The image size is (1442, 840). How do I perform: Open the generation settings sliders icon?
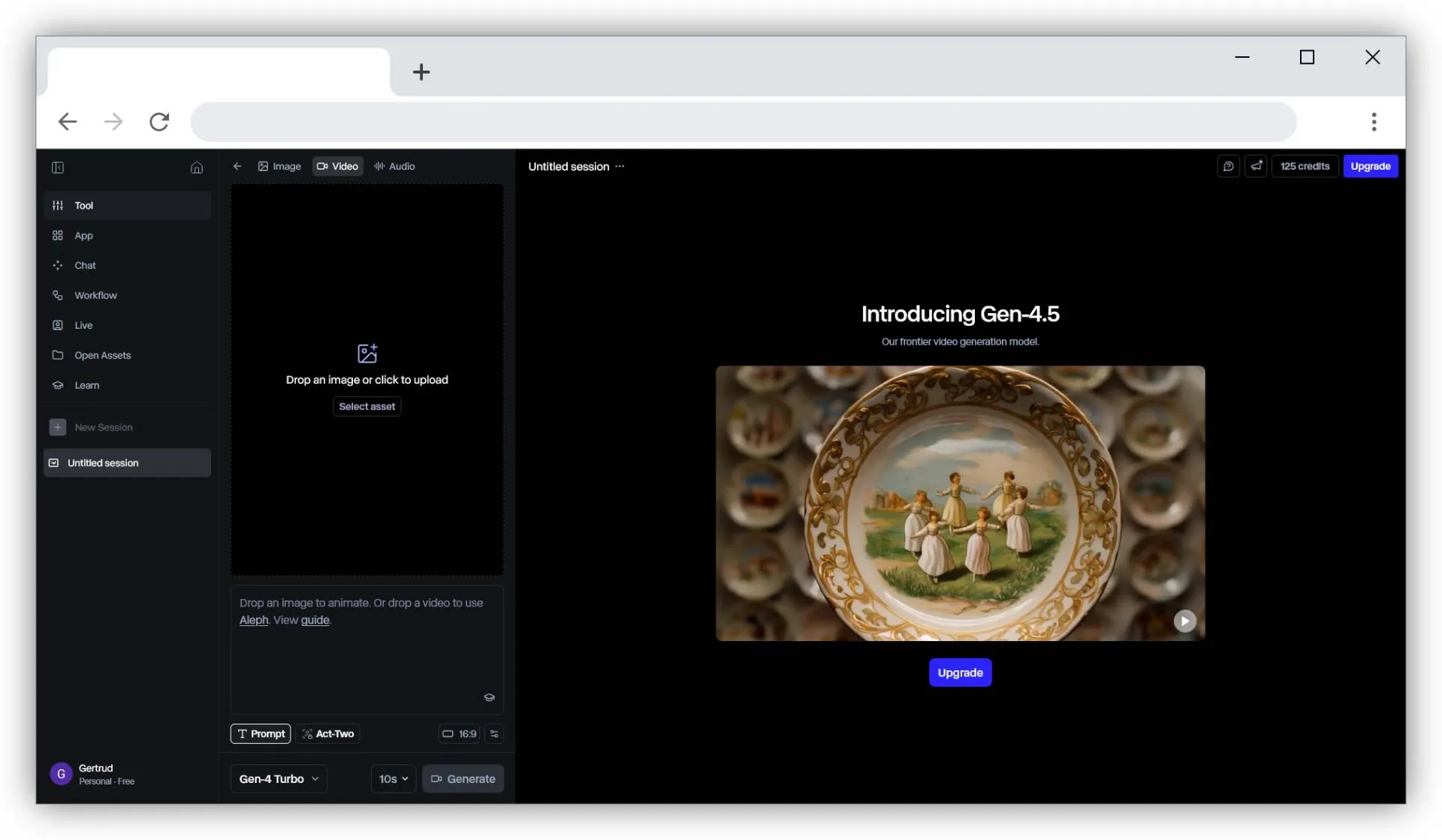point(494,734)
